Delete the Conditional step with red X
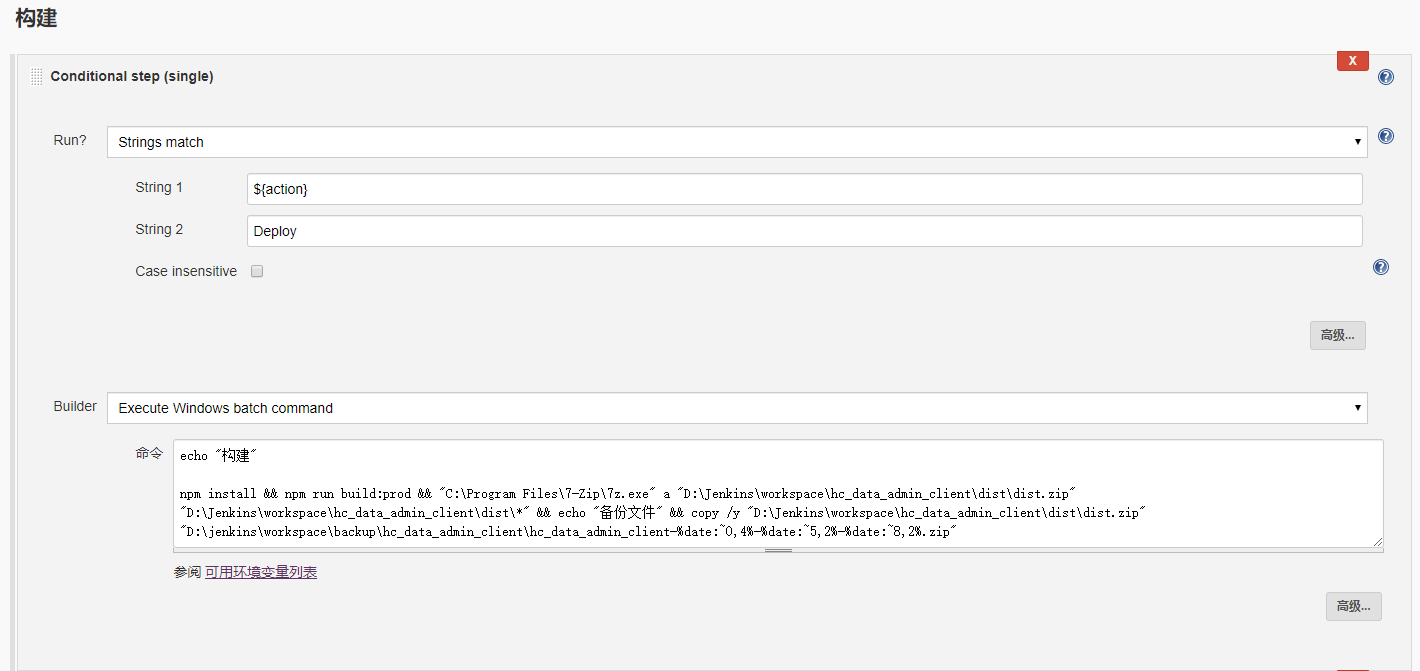Viewport: 1420px width, 671px height. coord(1352,61)
